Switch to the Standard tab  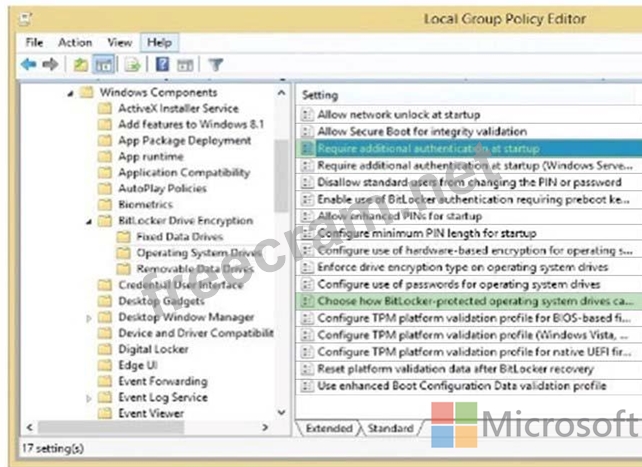390,429
